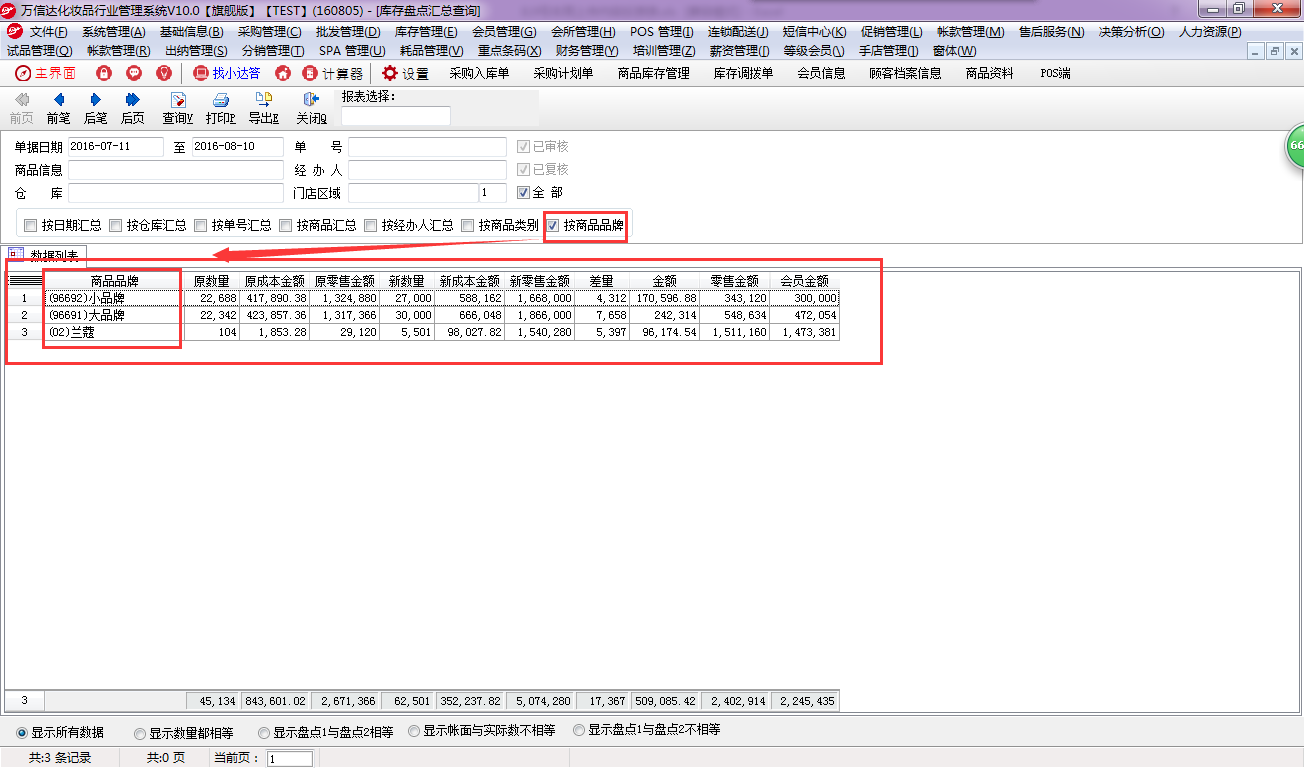Enable 按日期汇总 checkbox
The image size is (1304, 768).
(x=30, y=225)
